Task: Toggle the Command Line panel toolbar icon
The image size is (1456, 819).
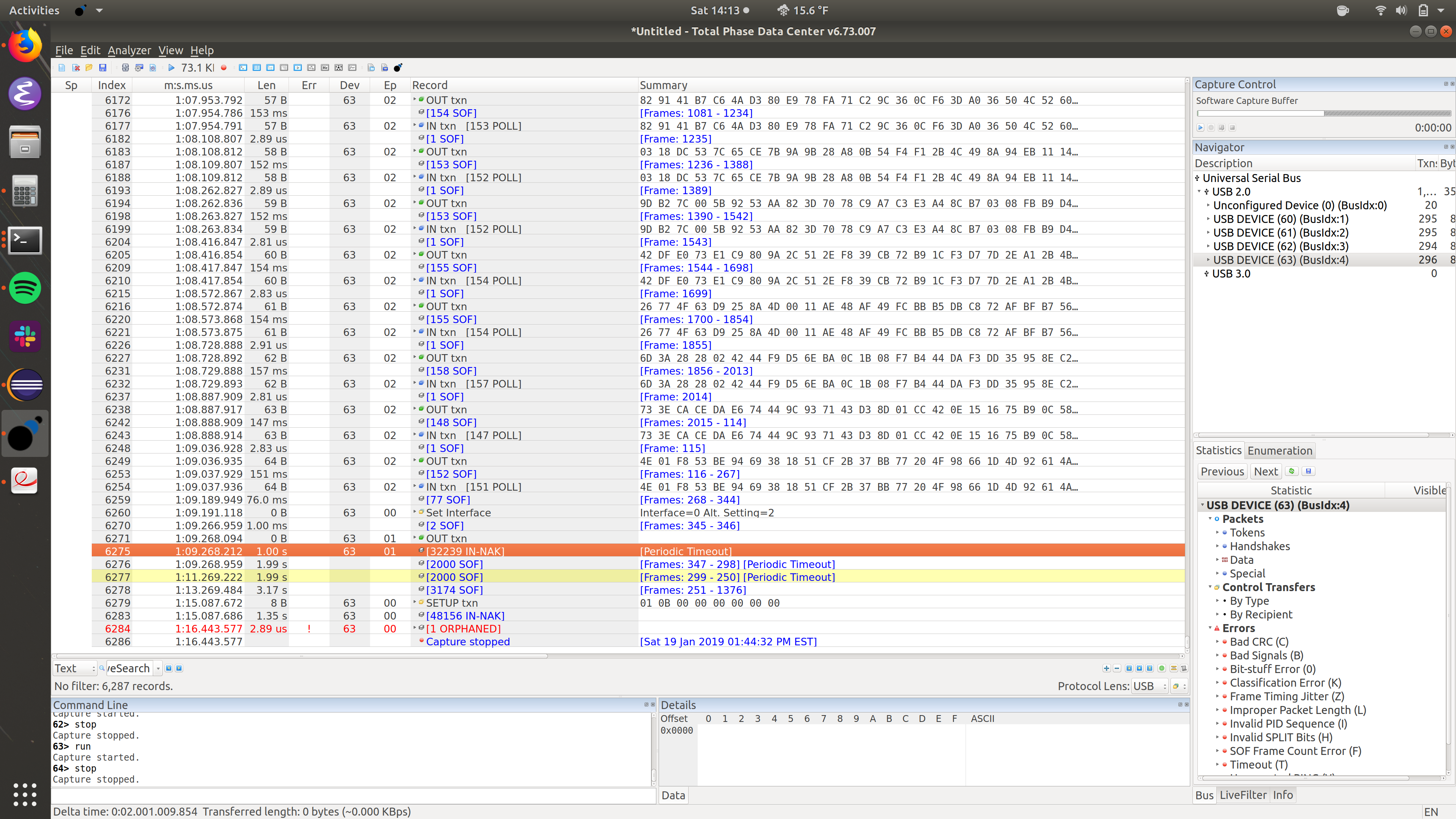Action: [x=243, y=68]
